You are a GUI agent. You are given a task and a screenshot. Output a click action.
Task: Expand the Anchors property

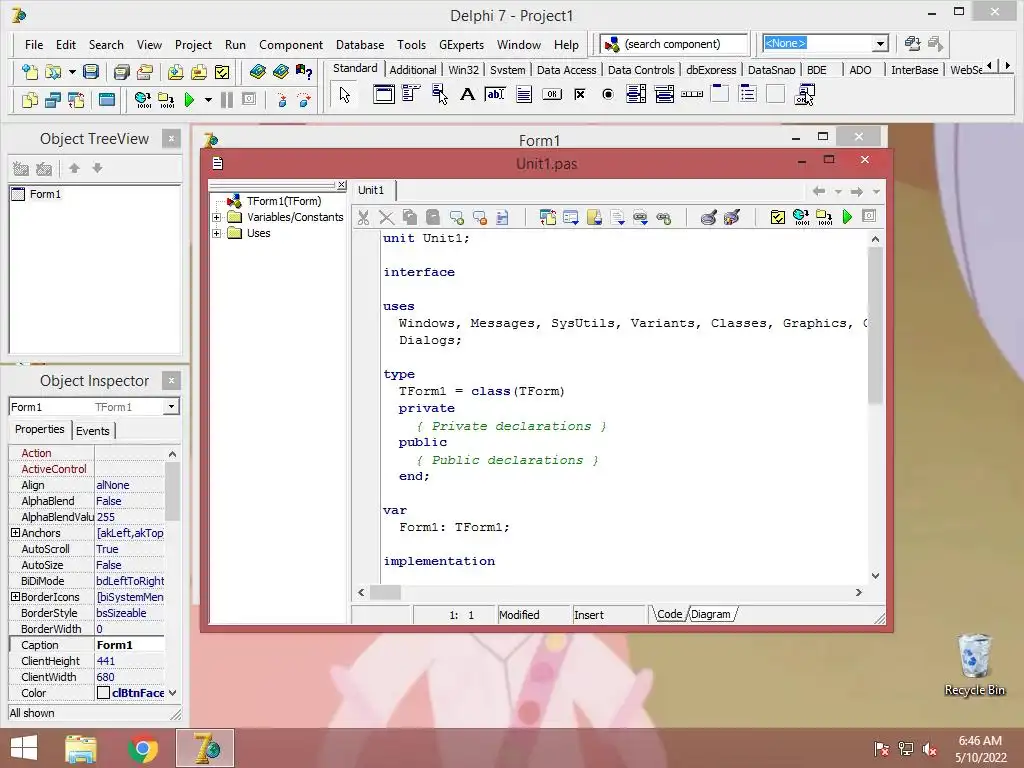pyautogui.click(x=15, y=533)
